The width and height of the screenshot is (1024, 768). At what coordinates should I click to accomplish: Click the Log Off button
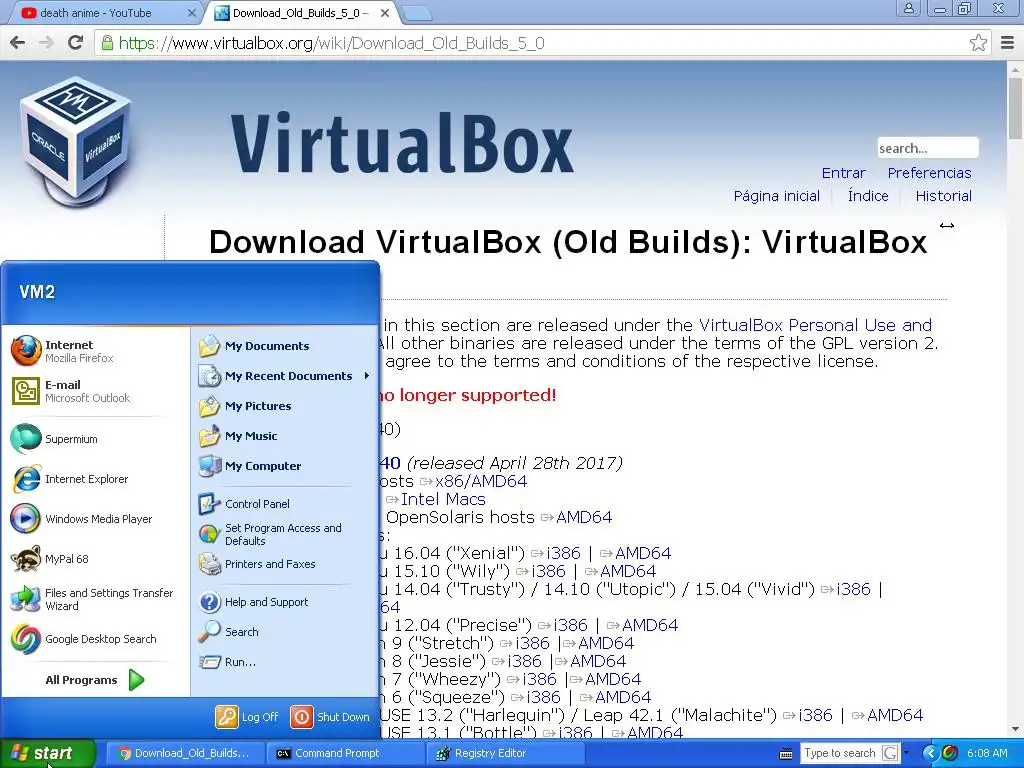click(x=247, y=716)
